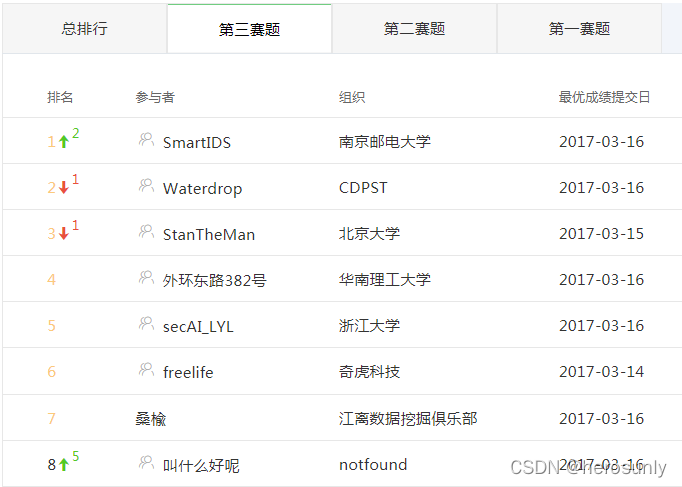Click organization 南京邮电大学
The width and height of the screenshot is (682, 487).
(384, 142)
